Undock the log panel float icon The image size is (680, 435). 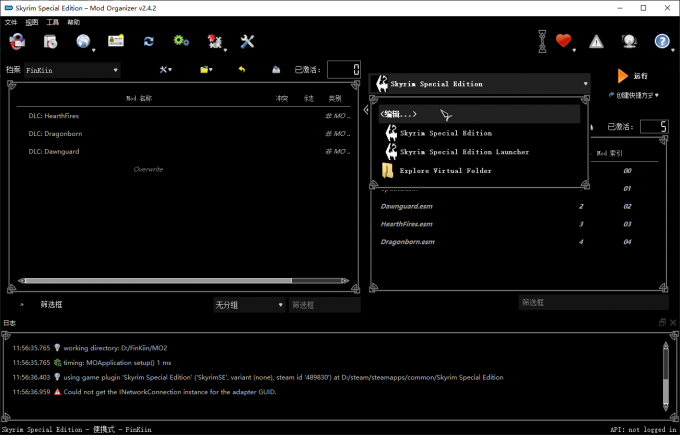[662, 322]
